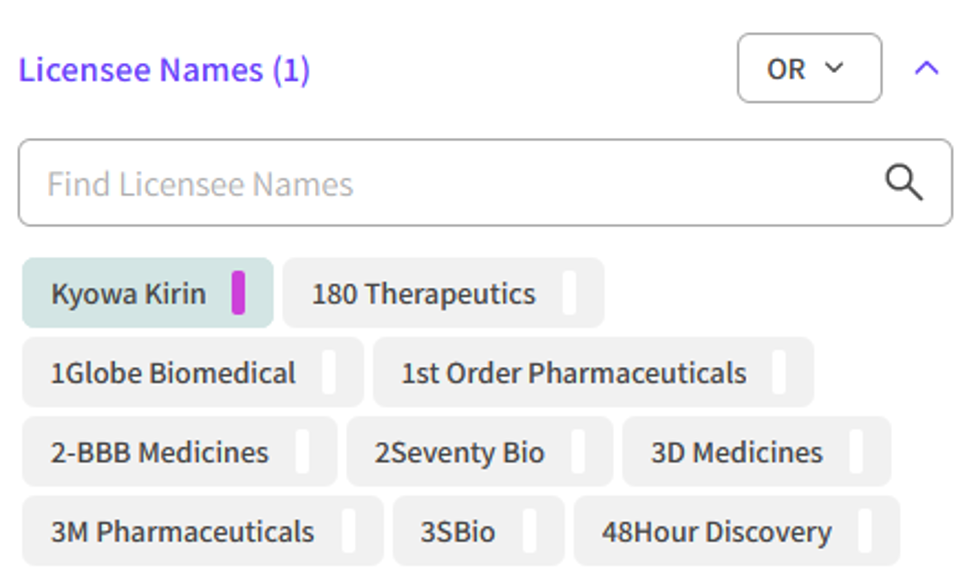Collapse the Licensee Names section
The height and width of the screenshot is (577, 973).
927,68
